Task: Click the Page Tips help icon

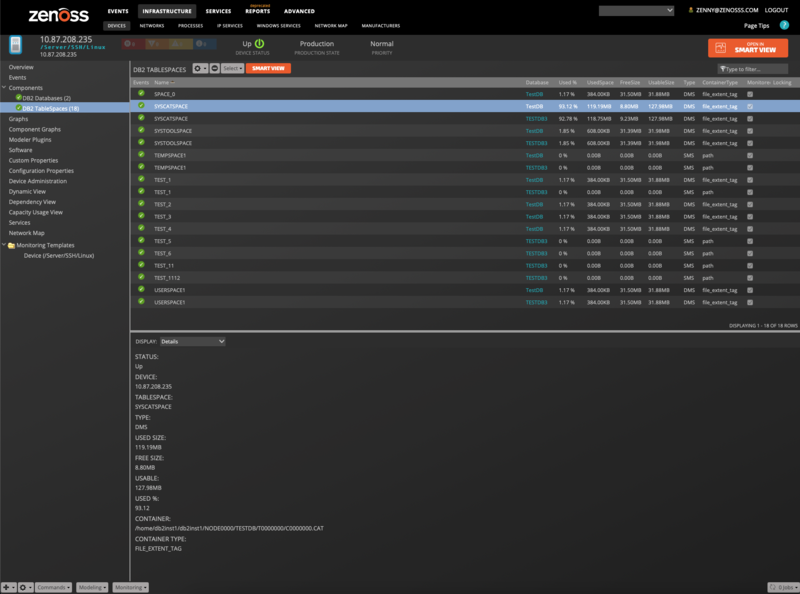Action: (x=784, y=25)
